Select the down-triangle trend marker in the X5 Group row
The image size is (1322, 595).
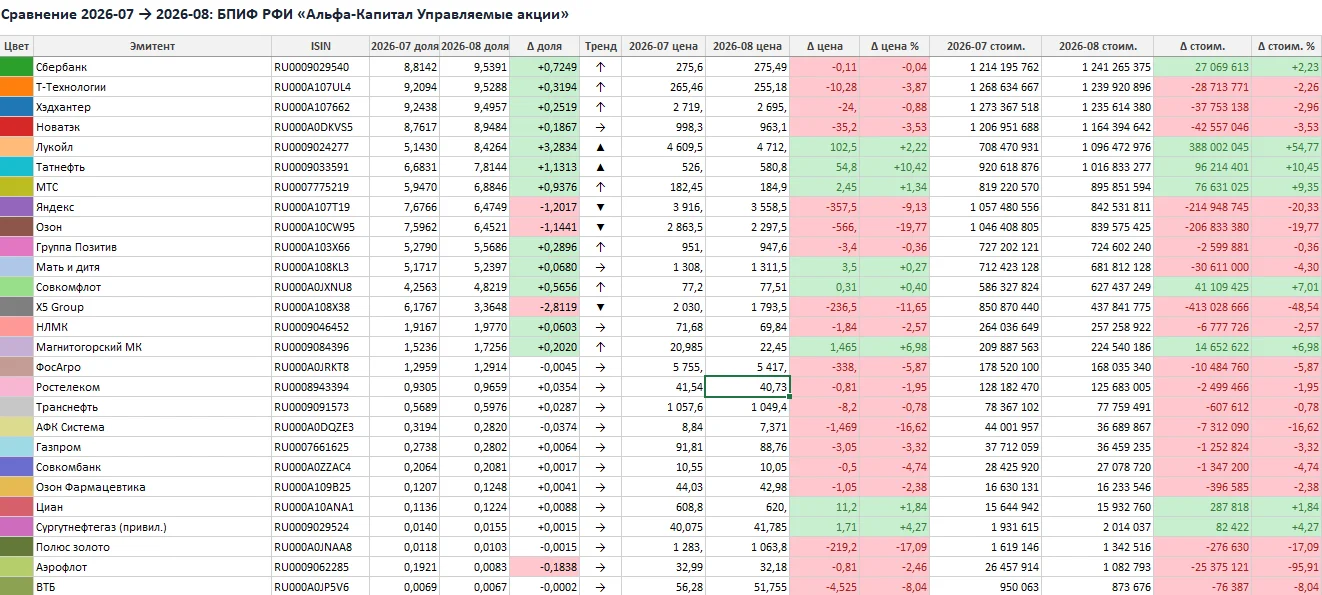pos(601,307)
